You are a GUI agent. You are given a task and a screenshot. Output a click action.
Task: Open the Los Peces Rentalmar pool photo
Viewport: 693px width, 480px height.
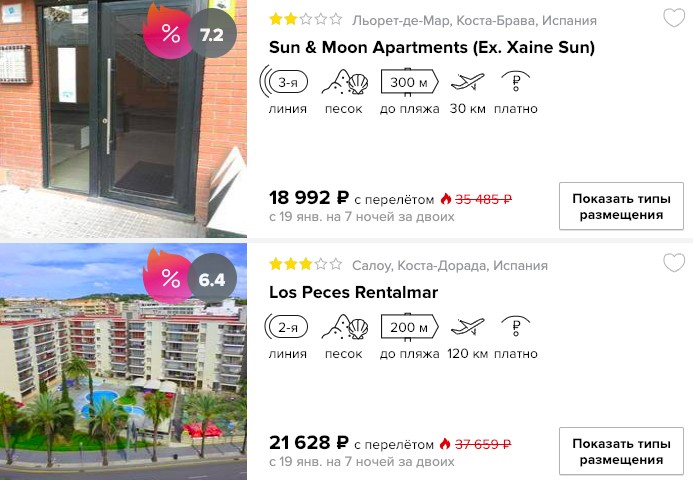(123, 362)
